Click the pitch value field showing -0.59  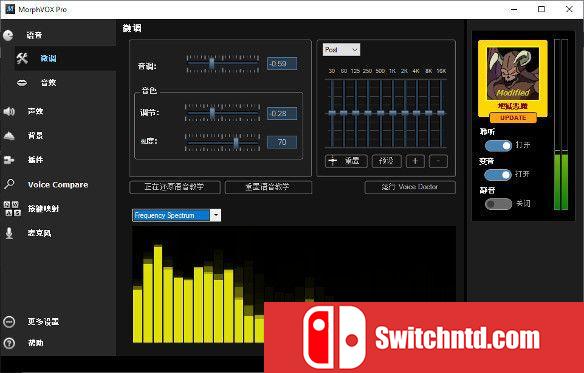click(x=282, y=64)
